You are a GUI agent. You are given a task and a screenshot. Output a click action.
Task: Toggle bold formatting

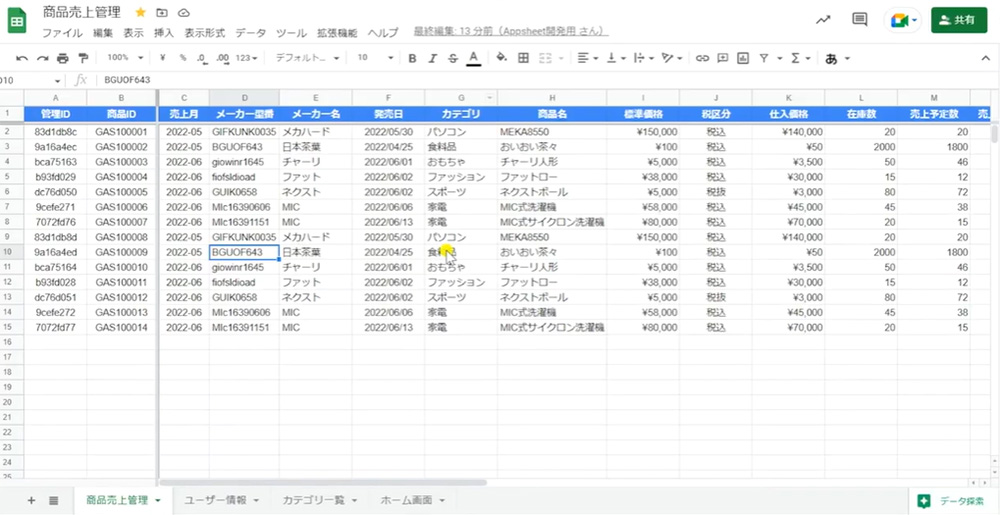[x=412, y=59]
